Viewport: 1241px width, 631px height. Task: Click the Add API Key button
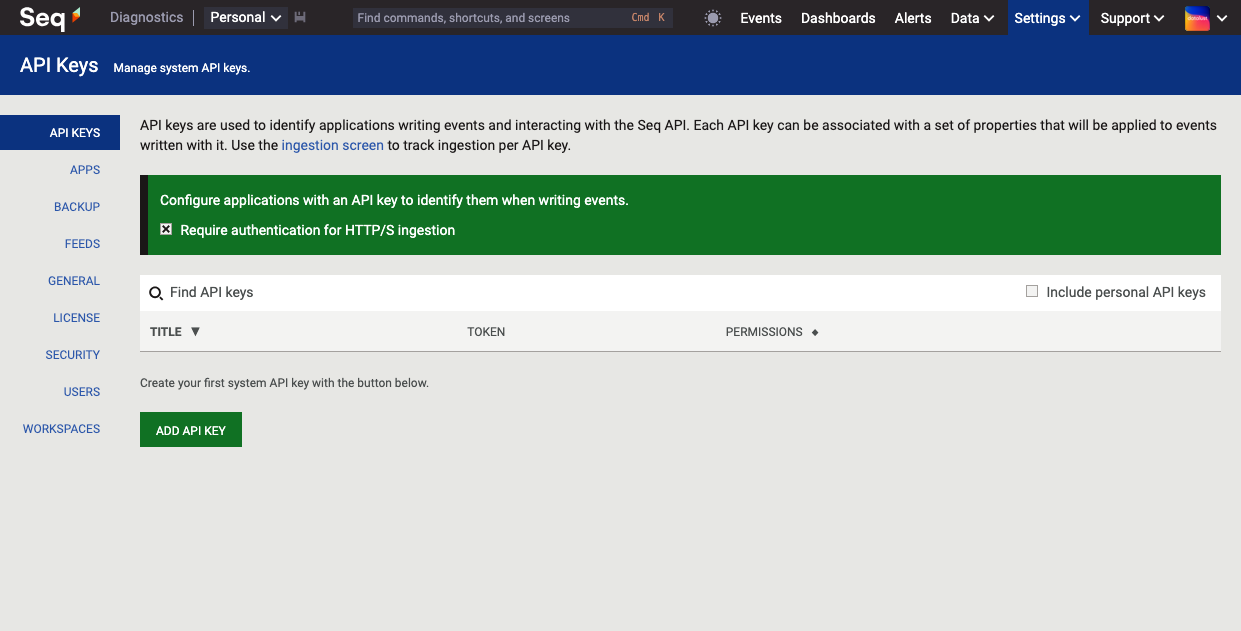pos(191,430)
